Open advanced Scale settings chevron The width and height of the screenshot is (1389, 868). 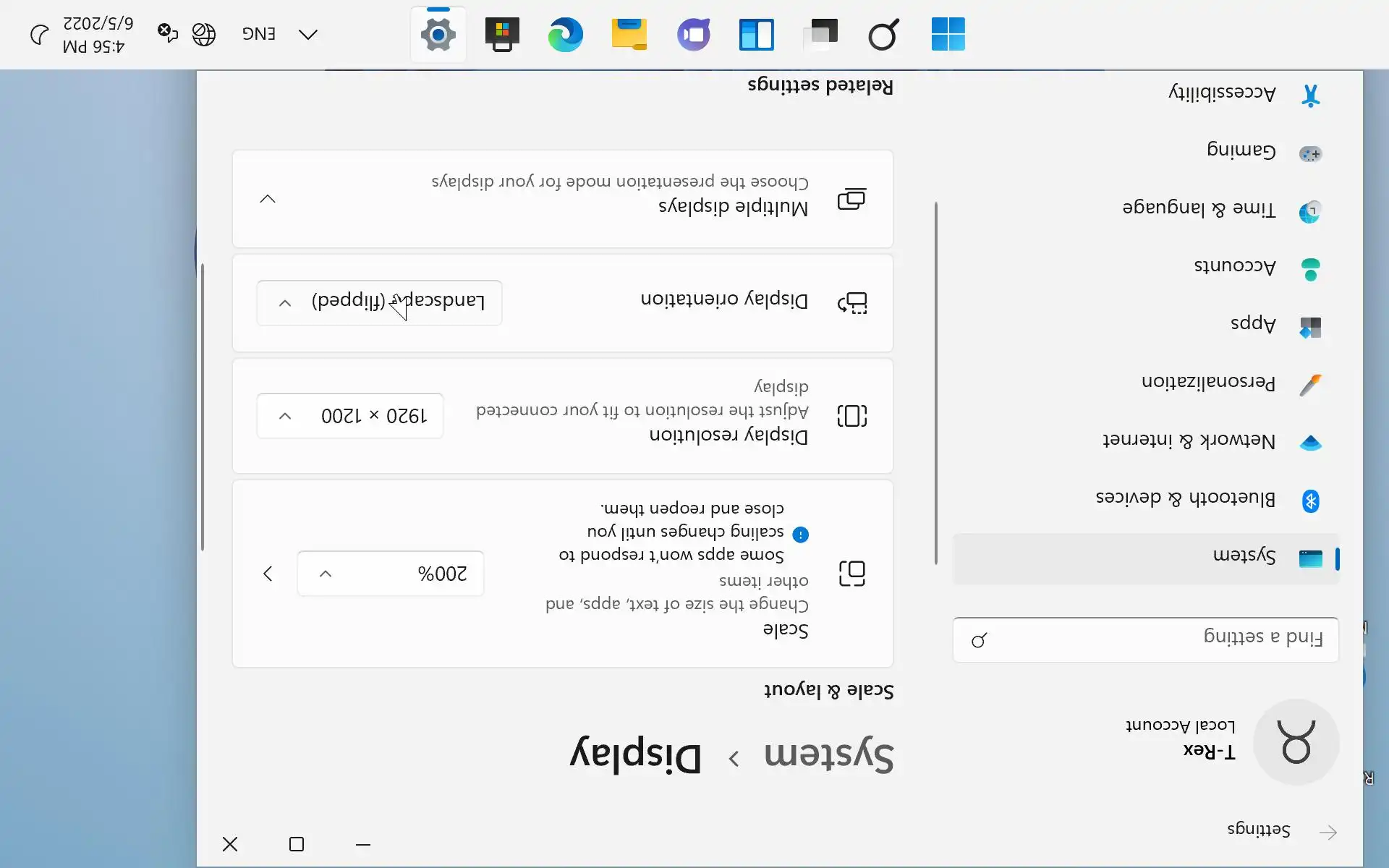coord(268,574)
